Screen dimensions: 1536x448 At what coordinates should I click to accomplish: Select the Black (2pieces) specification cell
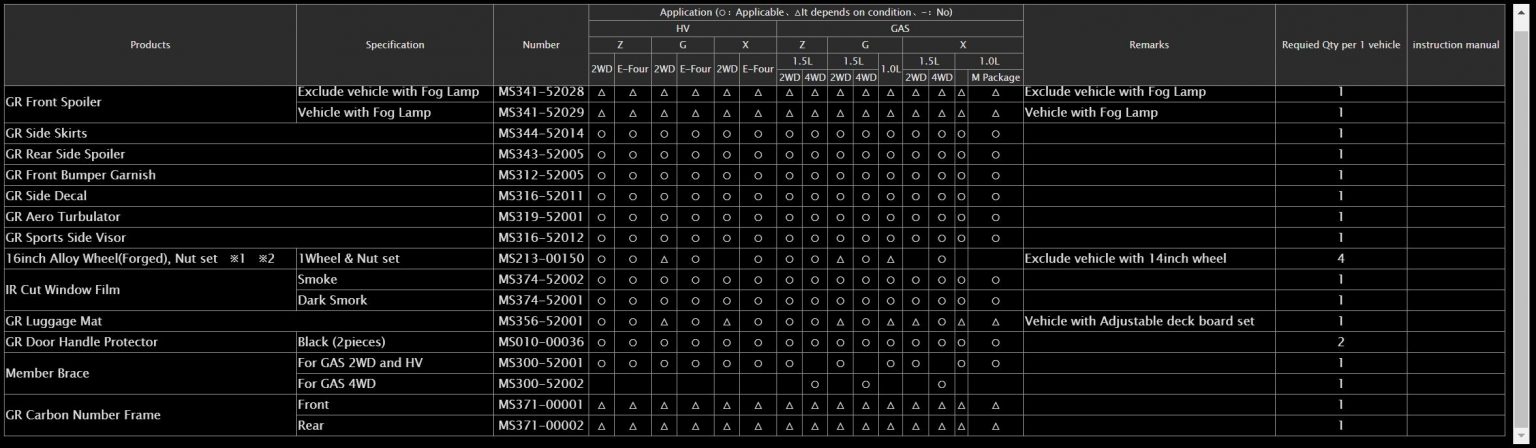tap(394, 342)
